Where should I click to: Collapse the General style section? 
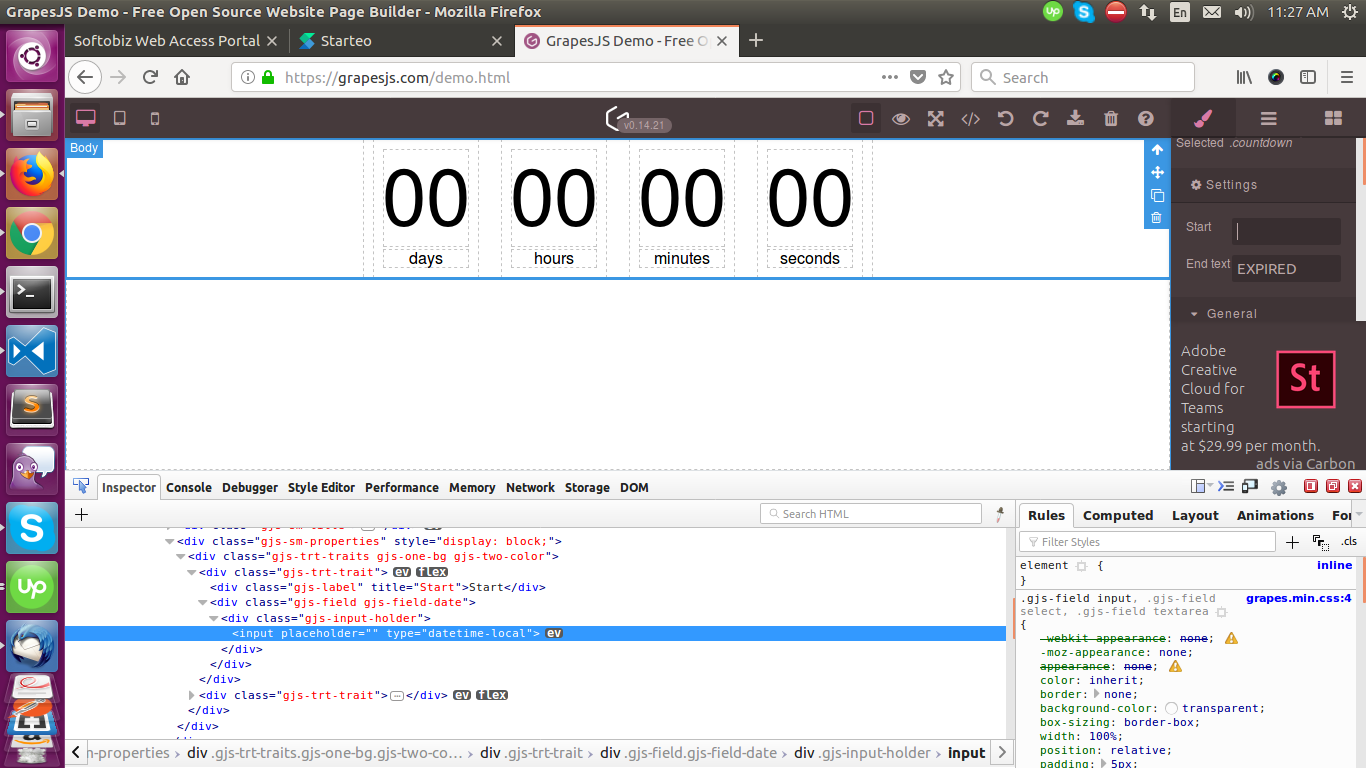[1194, 313]
